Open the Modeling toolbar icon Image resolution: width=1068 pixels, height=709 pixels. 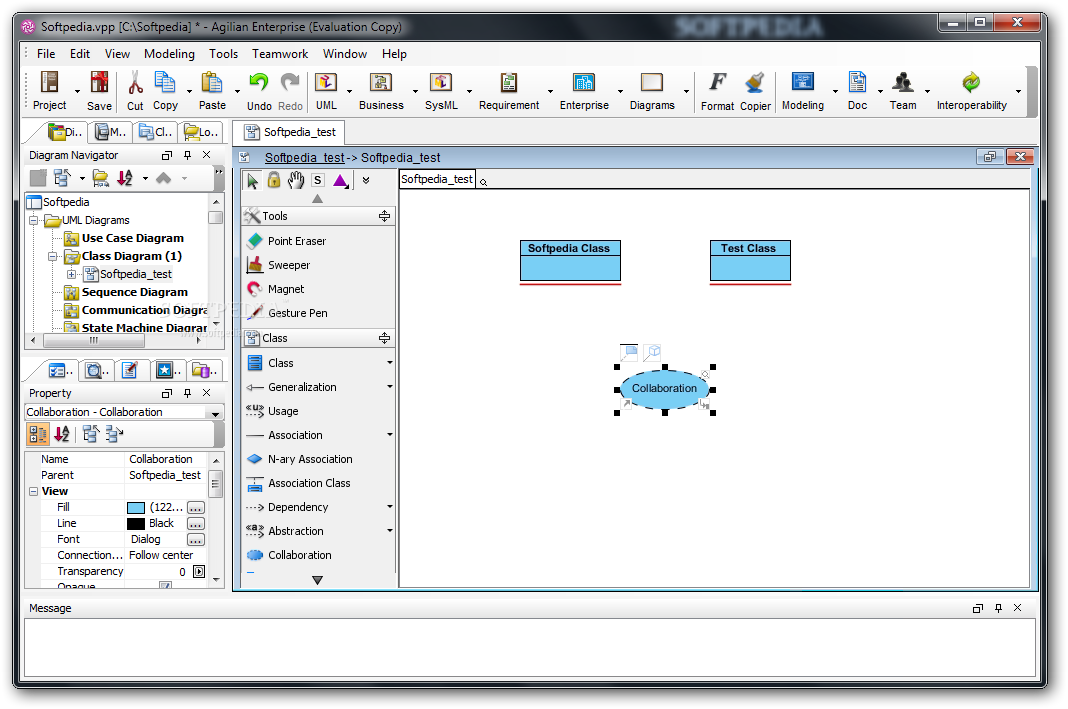802,91
